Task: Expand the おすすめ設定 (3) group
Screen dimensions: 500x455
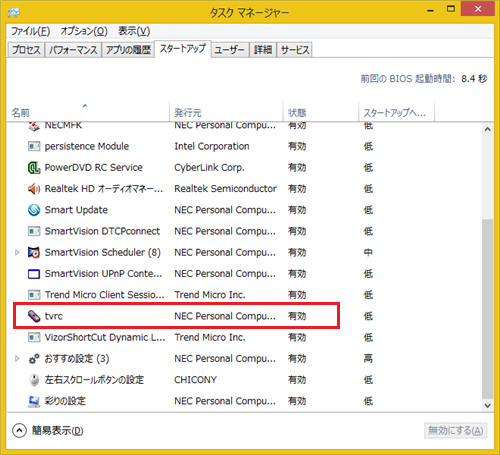Action: coord(17,359)
